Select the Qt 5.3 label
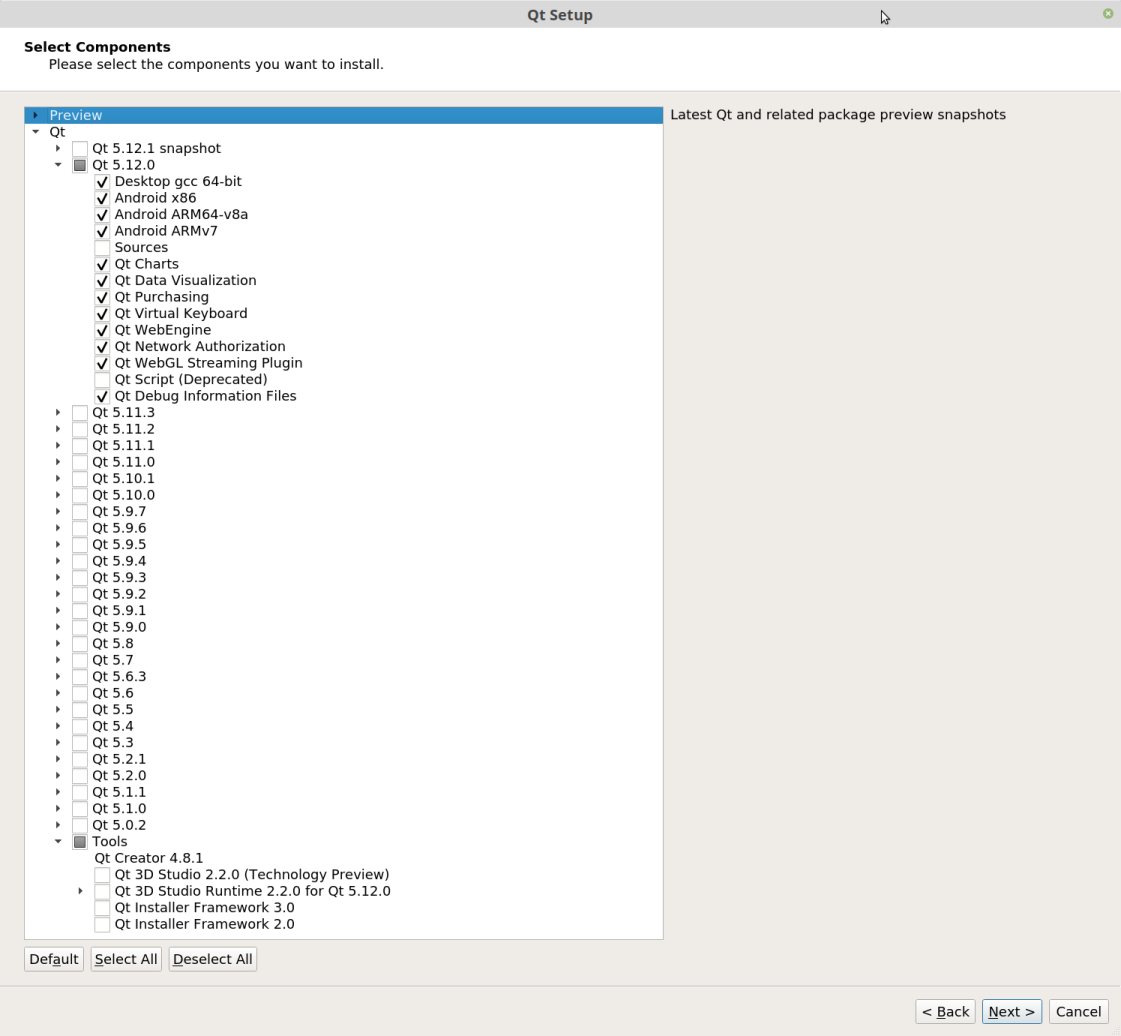The height and width of the screenshot is (1036, 1121). 112,742
